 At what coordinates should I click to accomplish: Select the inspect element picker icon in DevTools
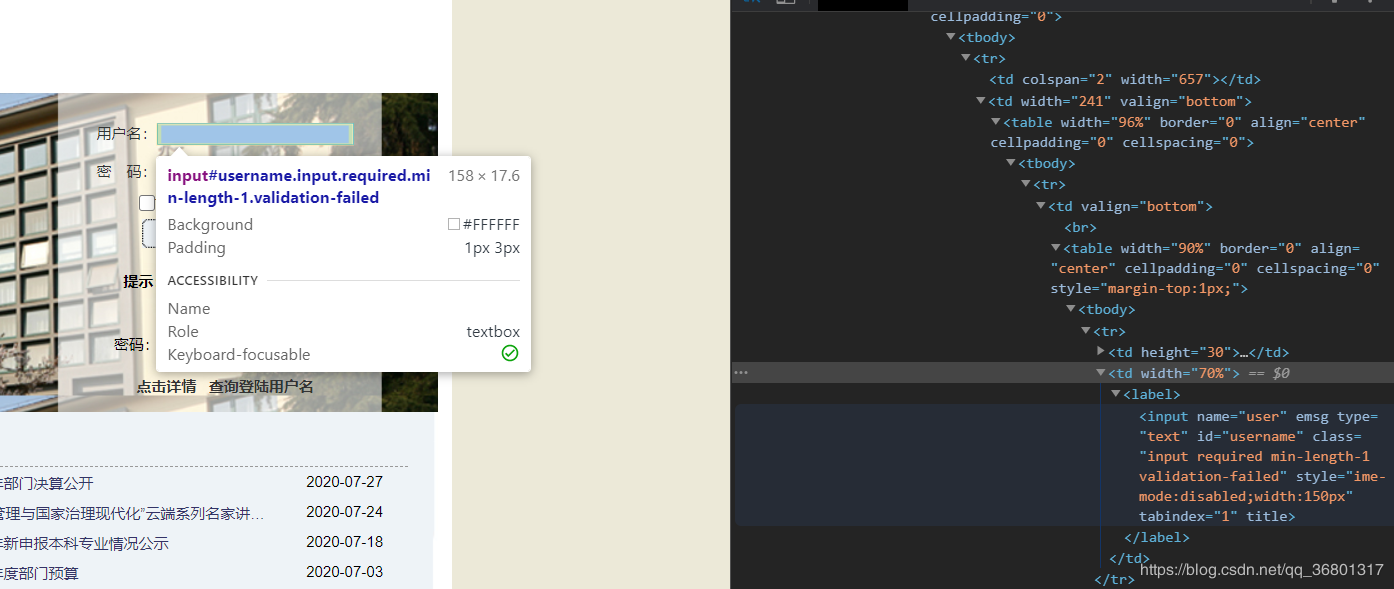751,3
